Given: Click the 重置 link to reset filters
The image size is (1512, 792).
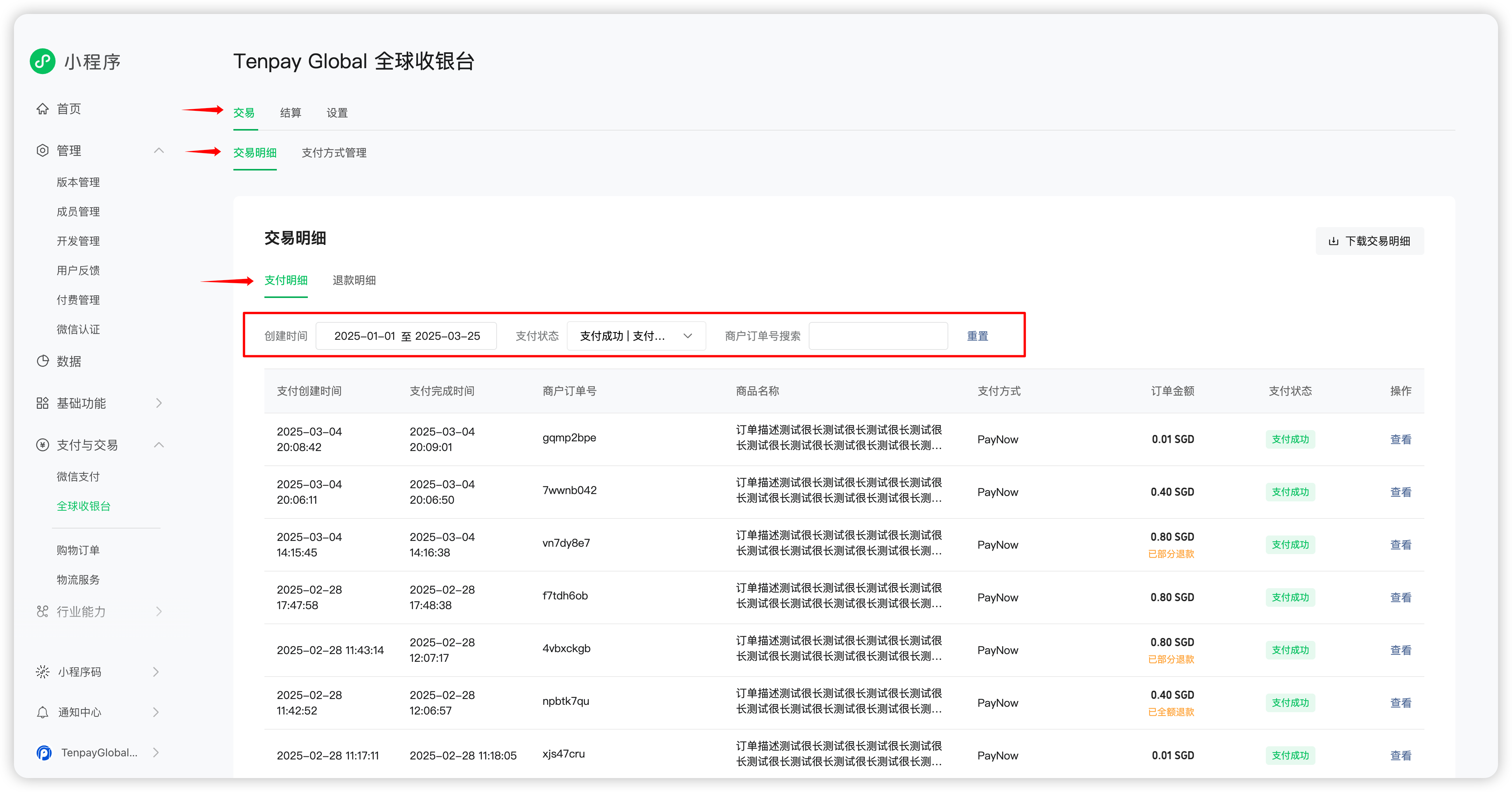Looking at the screenshot, I should pos(977,336).
